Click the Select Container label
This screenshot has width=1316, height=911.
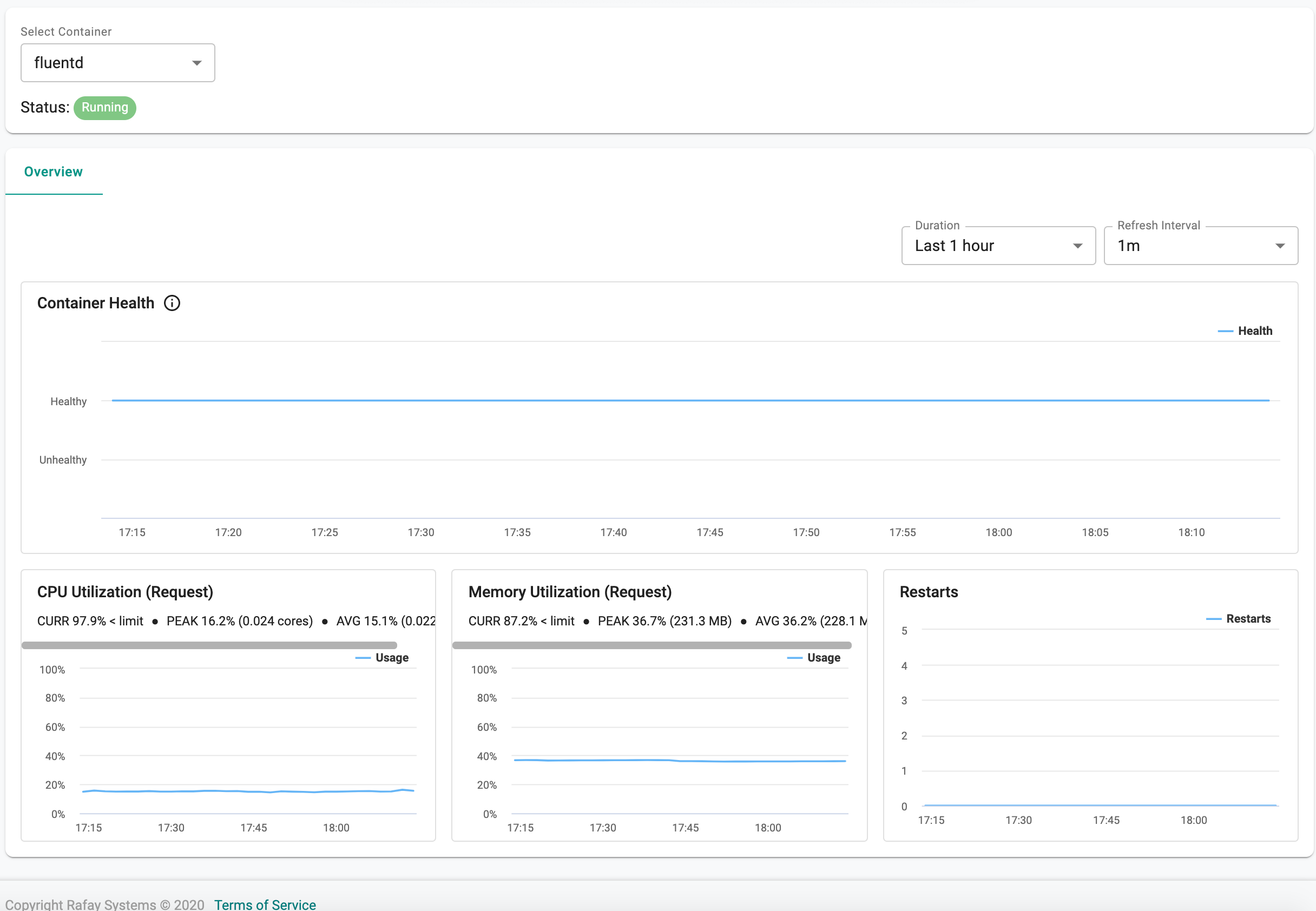[x=66, y=32]
